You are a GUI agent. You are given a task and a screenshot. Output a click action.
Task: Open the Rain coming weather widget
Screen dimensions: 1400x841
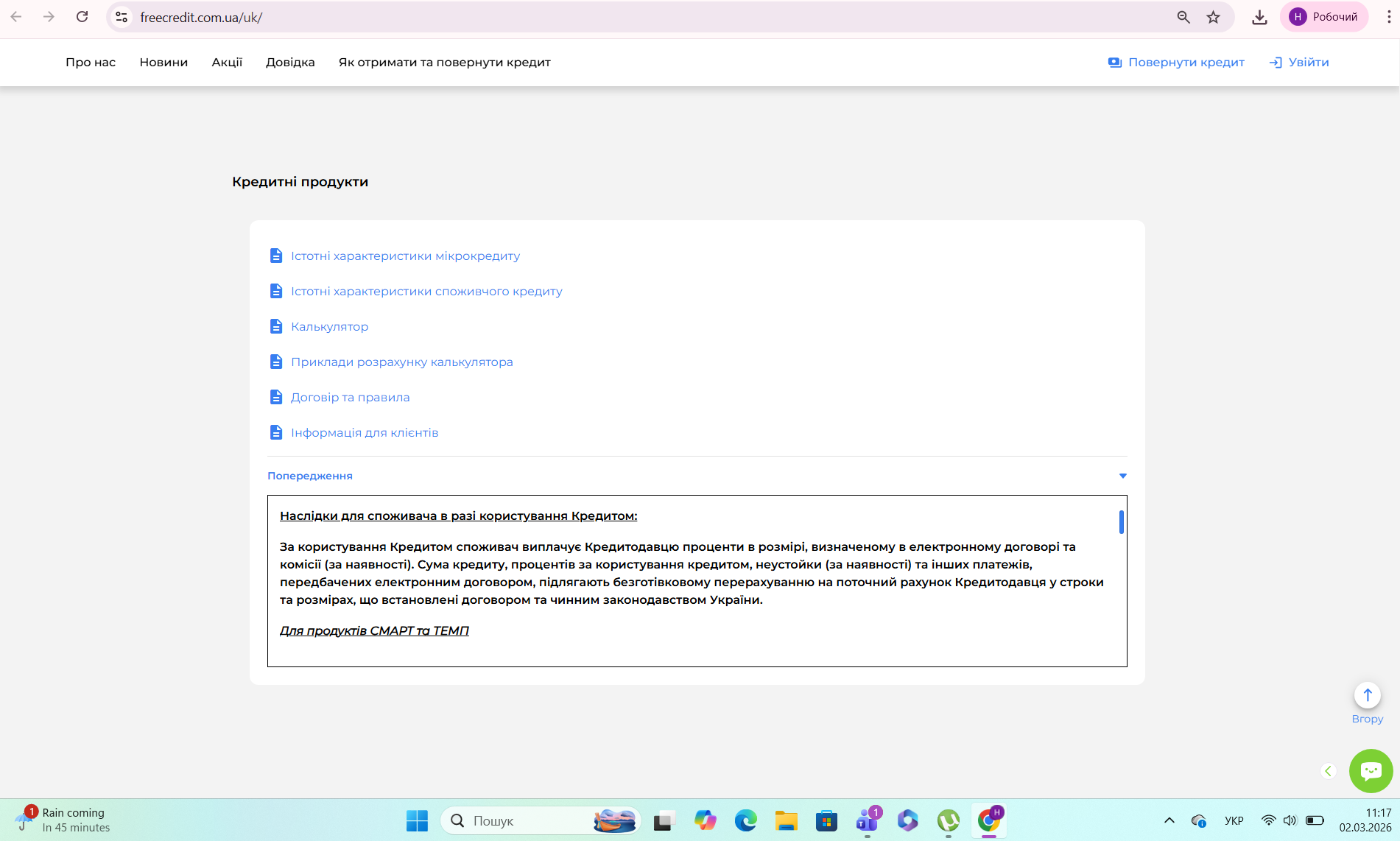tap(63, 820)
